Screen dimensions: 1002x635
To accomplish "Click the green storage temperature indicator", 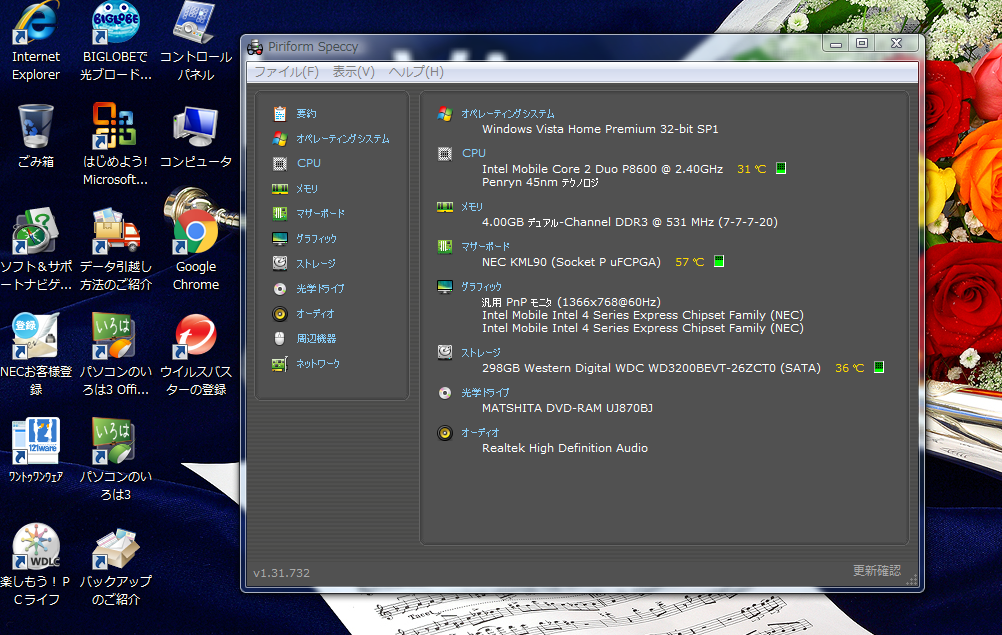I will pyautogui.click(x=879, y=367).
